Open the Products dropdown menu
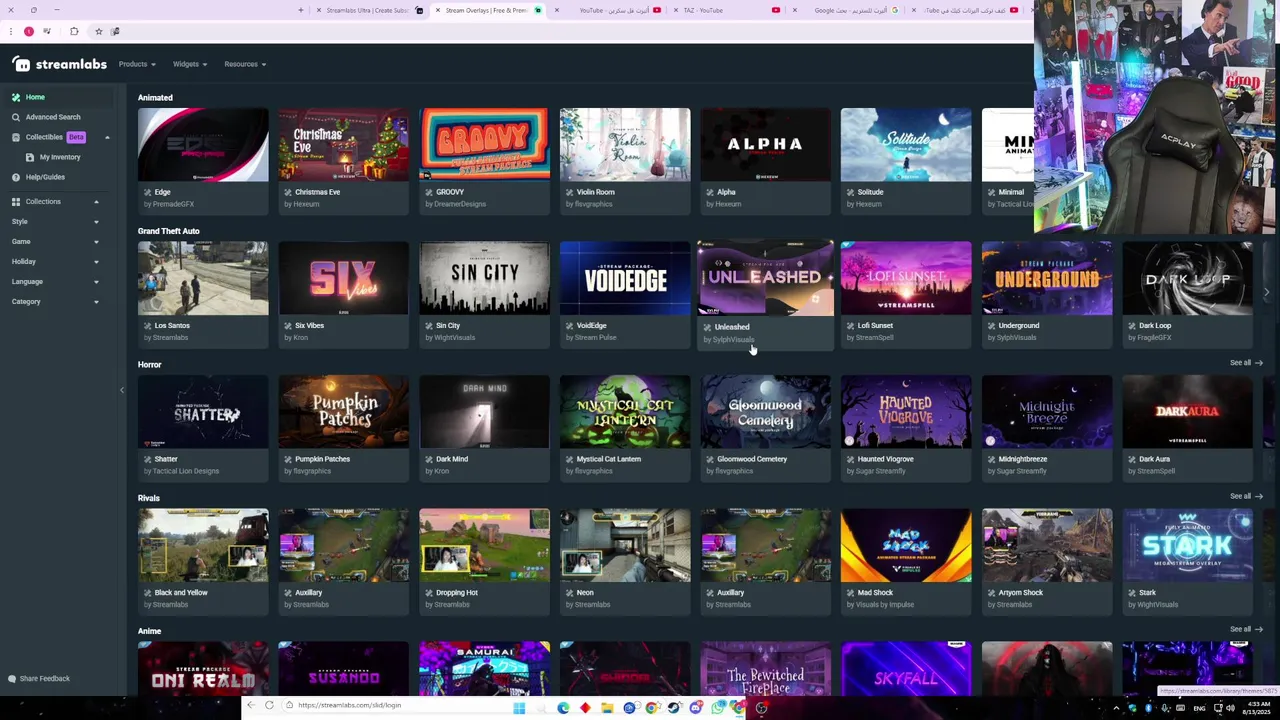 [137, 64]
